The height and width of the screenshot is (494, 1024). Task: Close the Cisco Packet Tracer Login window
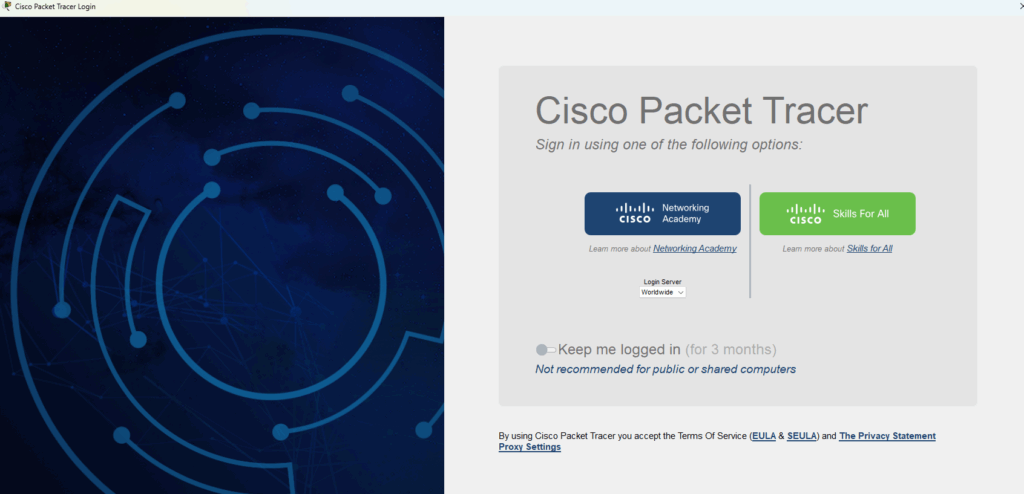(1019, 6)
